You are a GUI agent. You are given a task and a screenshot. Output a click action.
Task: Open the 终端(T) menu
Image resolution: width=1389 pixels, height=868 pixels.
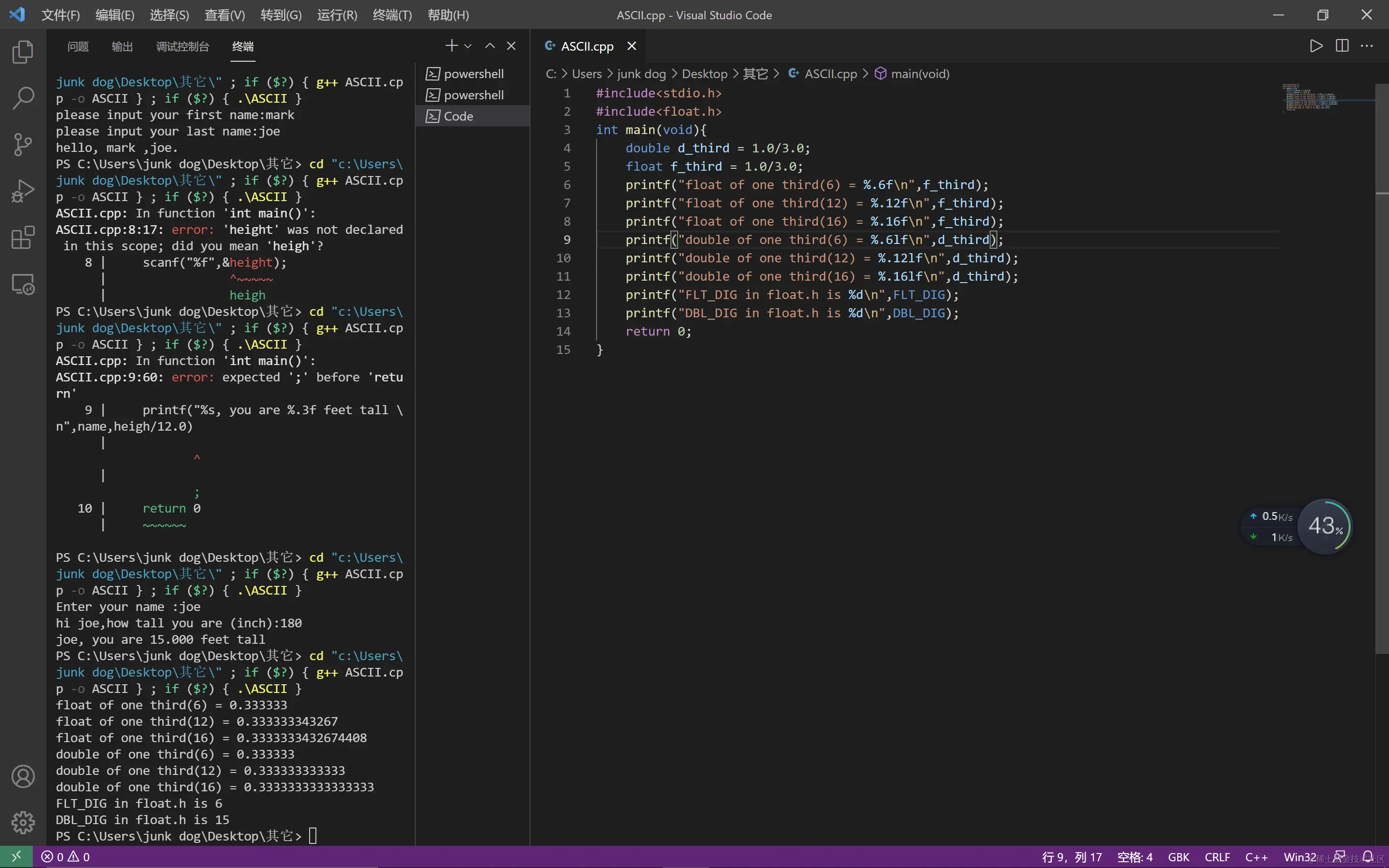(392, 15)
